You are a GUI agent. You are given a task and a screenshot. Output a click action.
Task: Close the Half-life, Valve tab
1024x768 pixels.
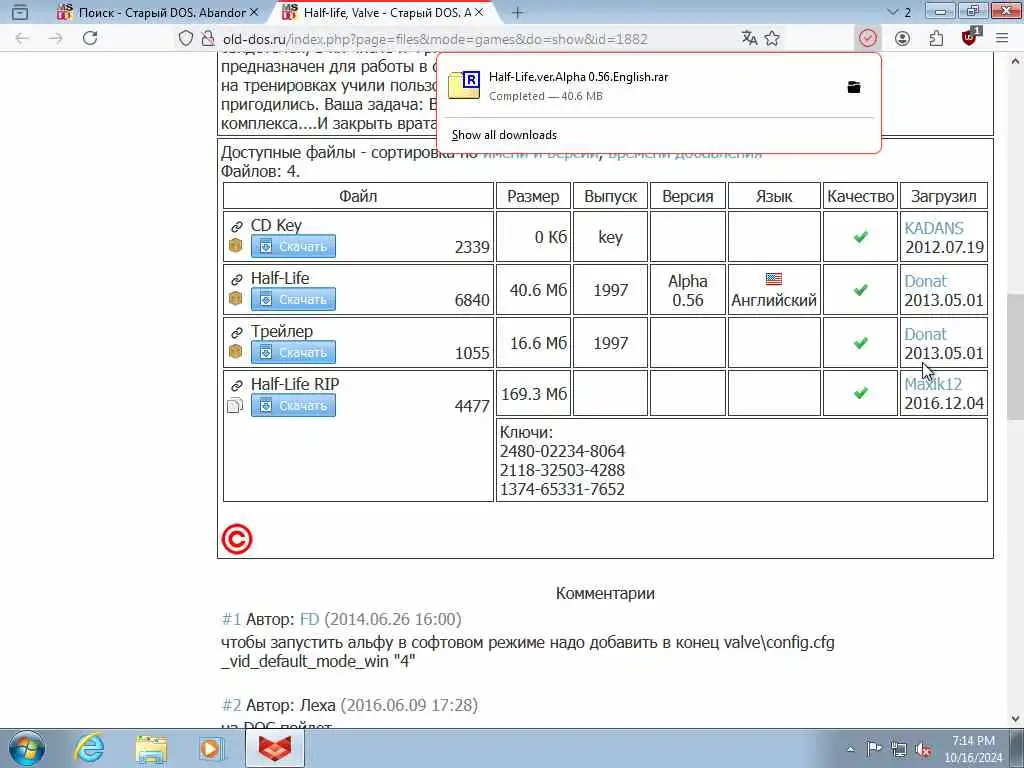[x=479, y=12]
